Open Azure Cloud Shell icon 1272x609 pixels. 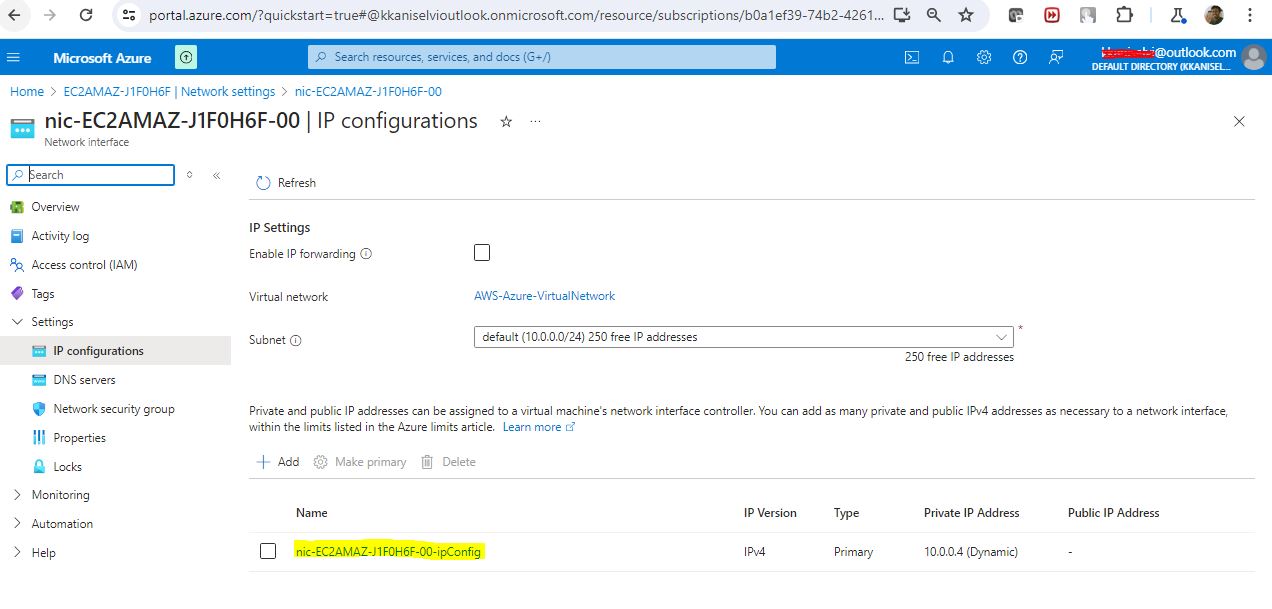(x=912, y=57)
